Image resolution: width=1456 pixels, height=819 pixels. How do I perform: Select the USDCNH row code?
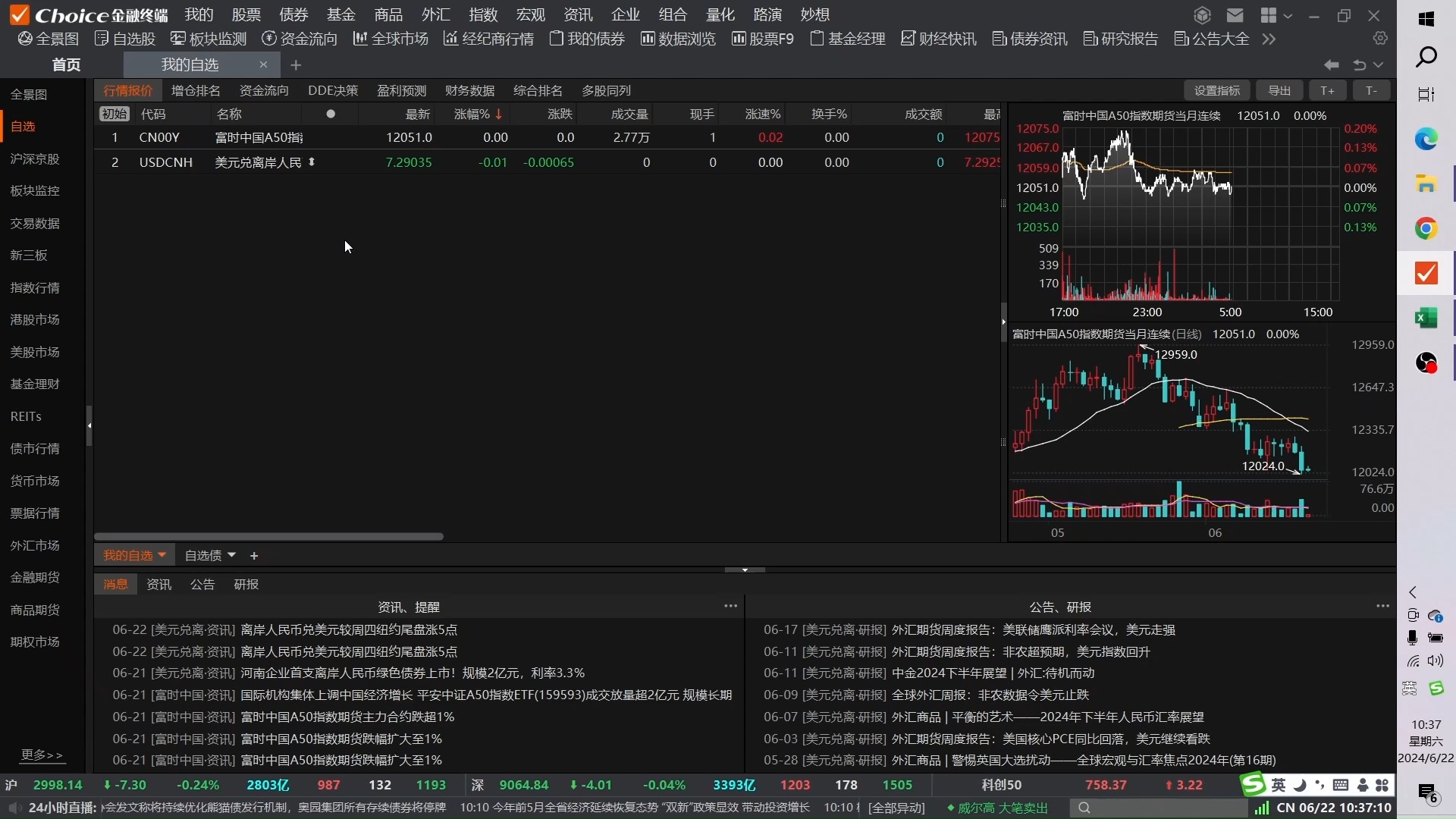pos(165,163)
